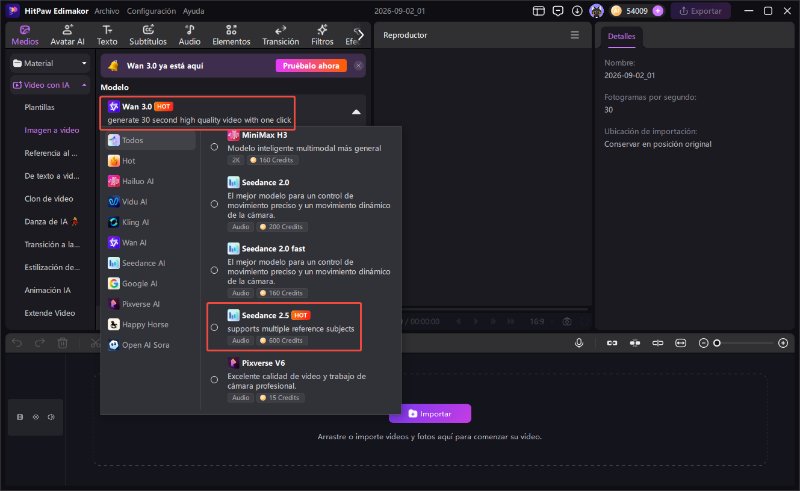
Task: Zoom in timeline with plus icon
Action: (x=783, y=343)
